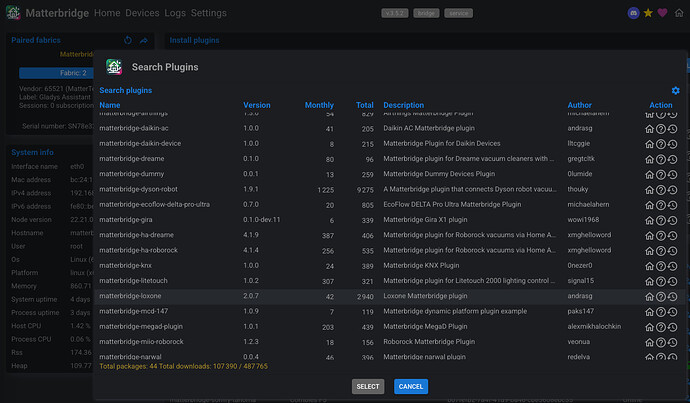Click version history icon for matterbridge-mcd-147

(x=672, y=312)
